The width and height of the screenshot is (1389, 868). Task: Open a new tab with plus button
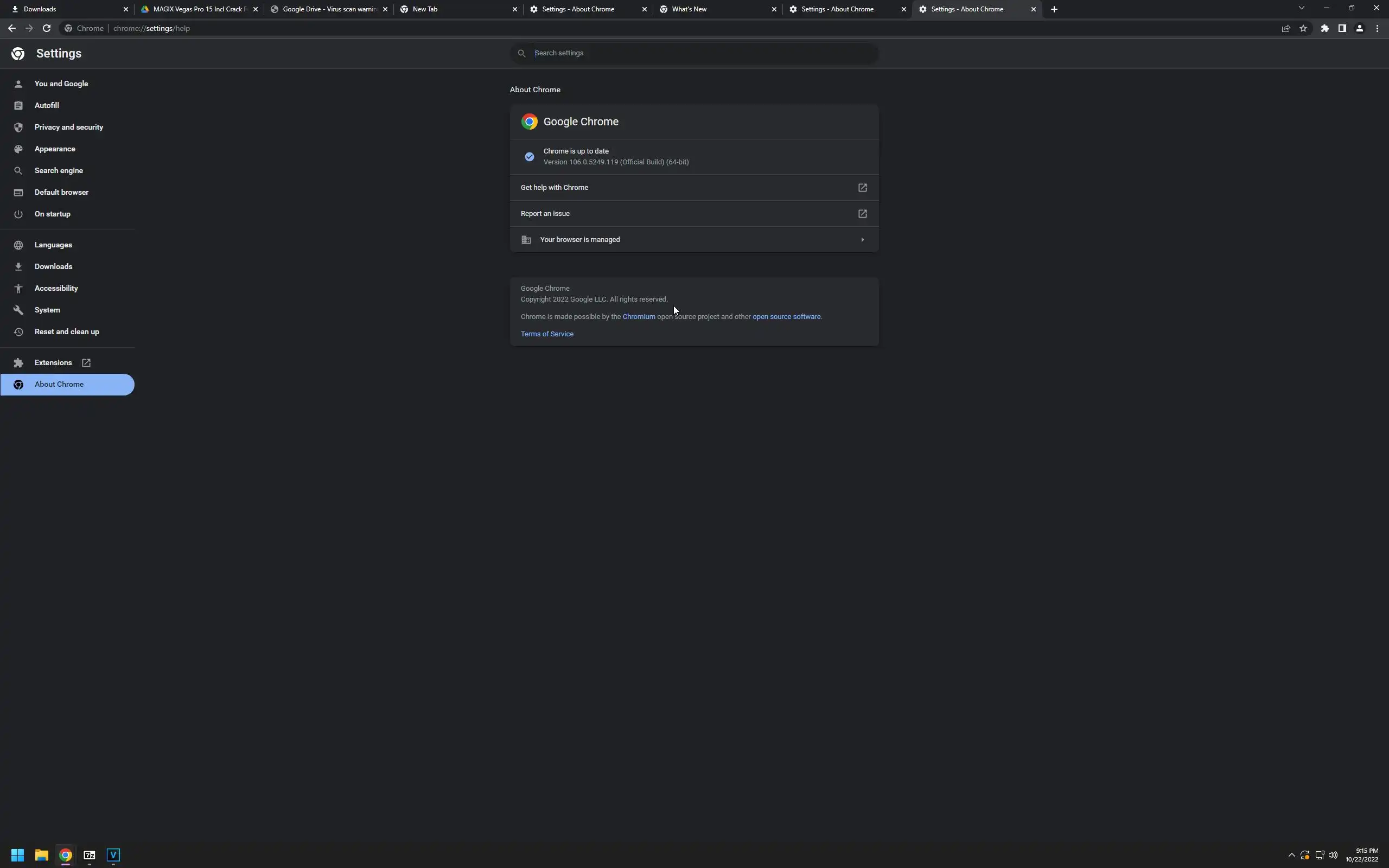pos(1054,9)
